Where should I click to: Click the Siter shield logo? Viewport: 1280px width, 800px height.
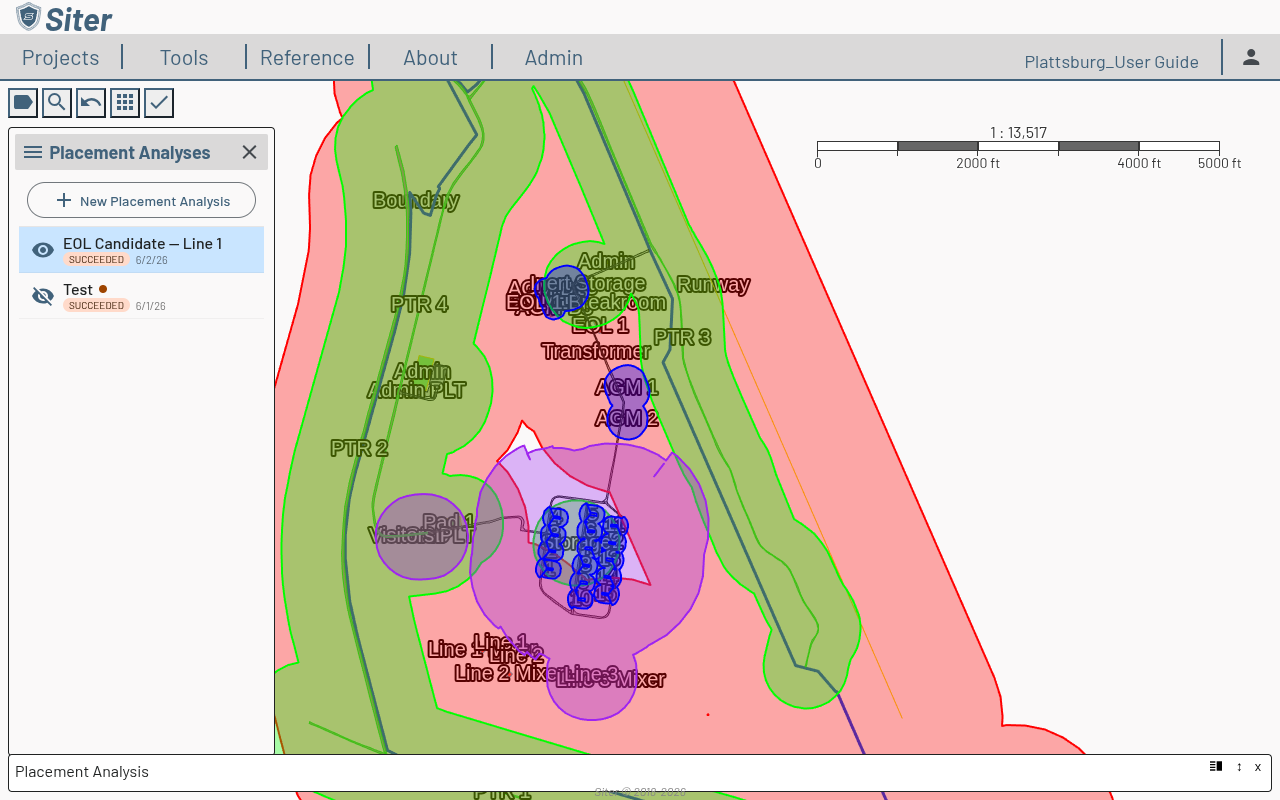click(x=29, y=17)
